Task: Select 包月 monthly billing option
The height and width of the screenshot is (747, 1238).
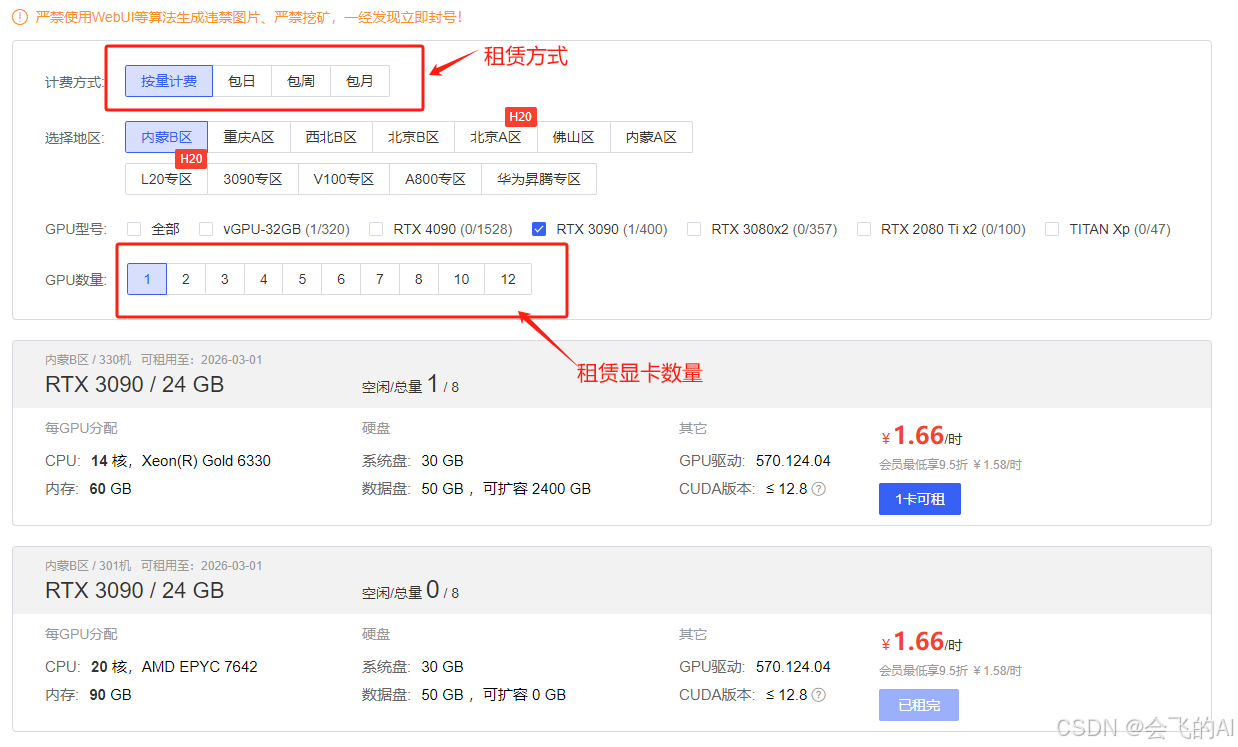Action: (360, 81)
